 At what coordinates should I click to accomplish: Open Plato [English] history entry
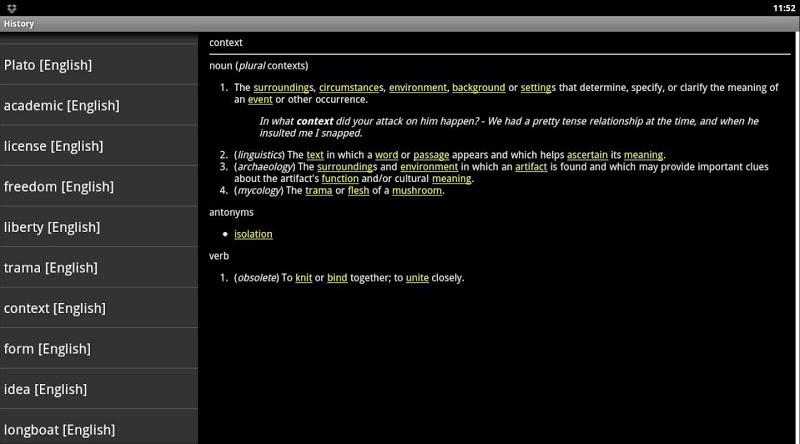[48, 65]
